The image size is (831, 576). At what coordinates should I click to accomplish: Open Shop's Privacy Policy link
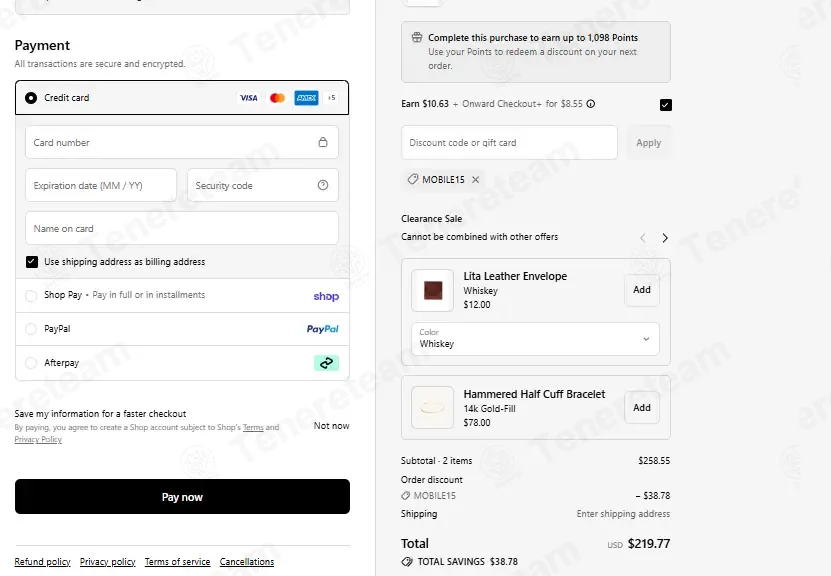click(38, 439)
